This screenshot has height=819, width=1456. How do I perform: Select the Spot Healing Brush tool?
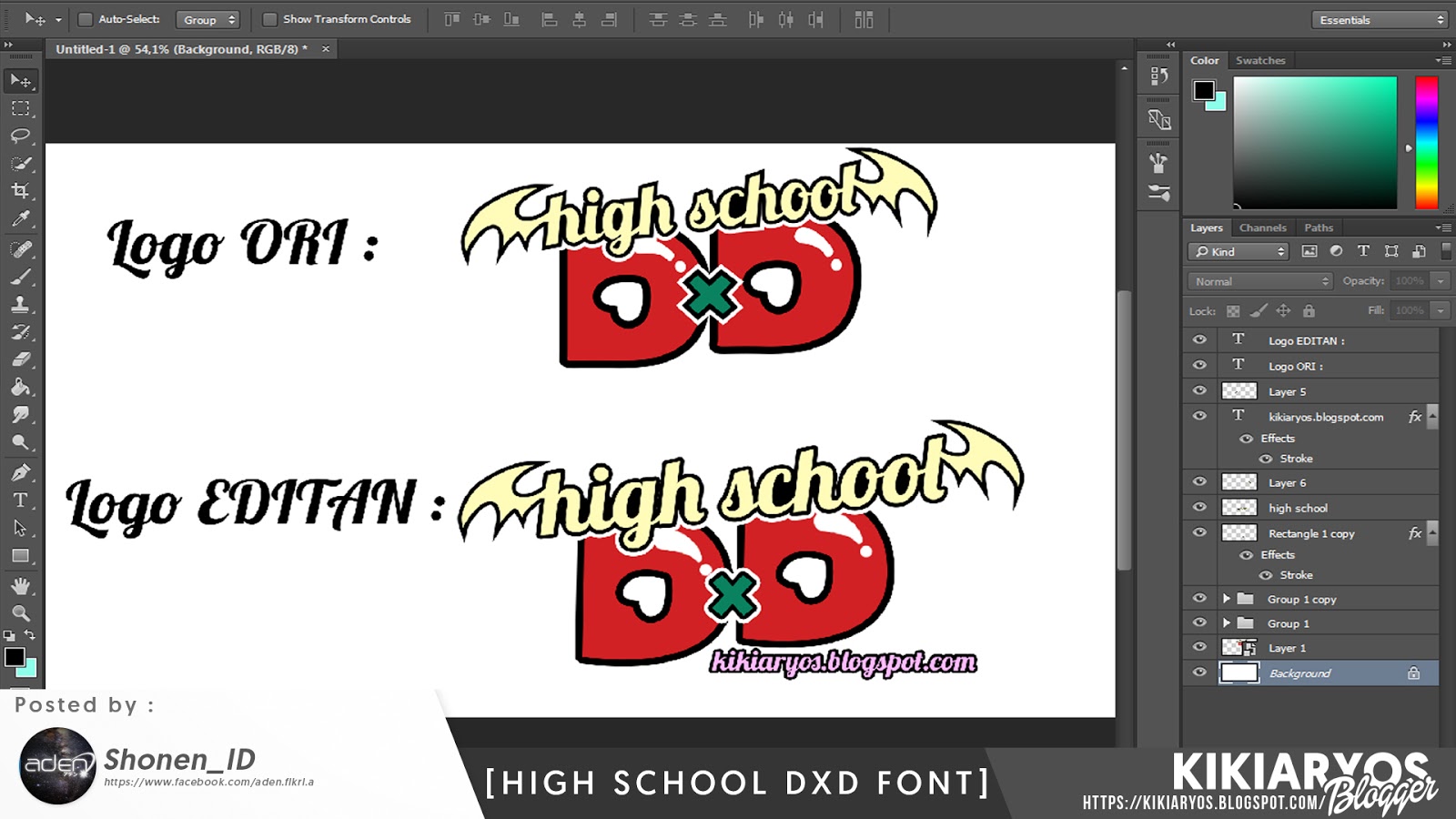click(x=21, y=248)
